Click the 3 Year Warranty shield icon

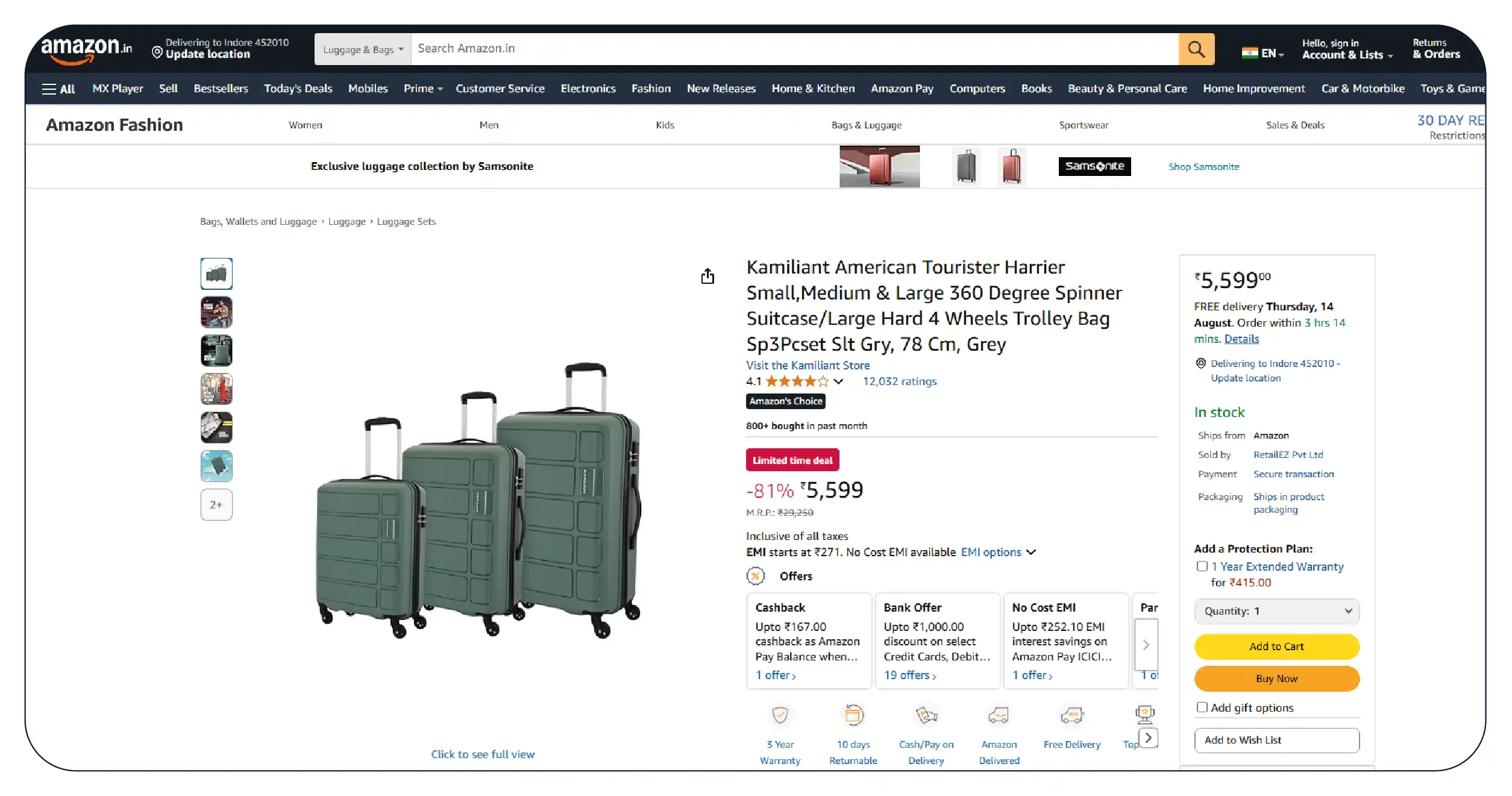(780, 715)
